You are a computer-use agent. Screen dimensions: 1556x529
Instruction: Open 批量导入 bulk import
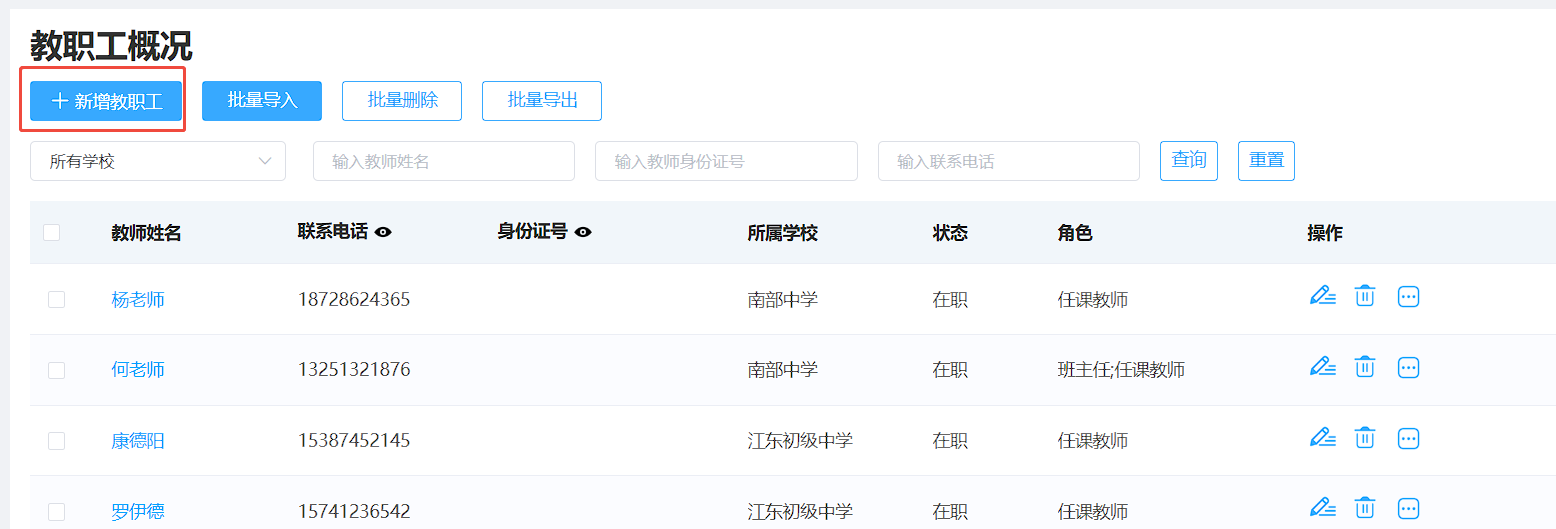point(262,101)
